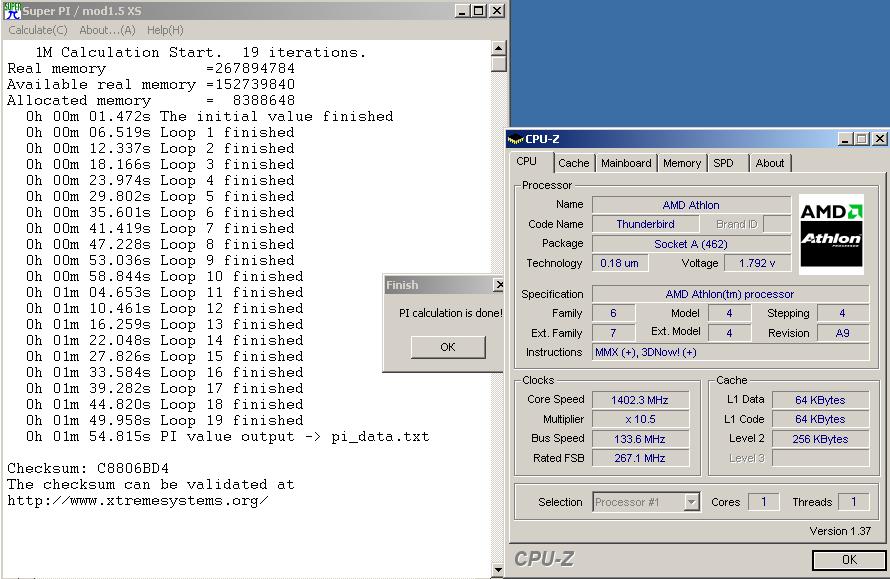Click the Super PI scrollbar thumb

pyautogui.click(x=498, y=64)
